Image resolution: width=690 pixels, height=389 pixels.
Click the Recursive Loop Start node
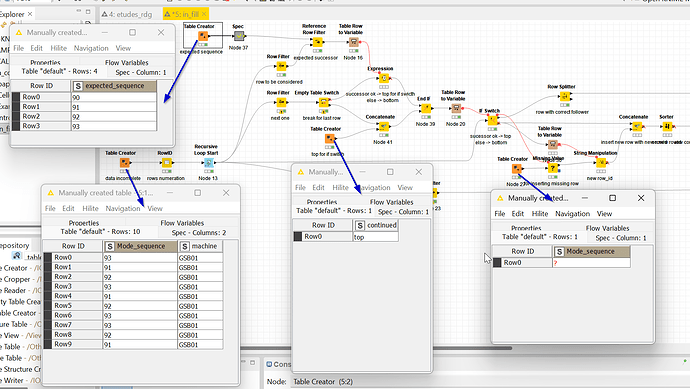click(x=209, y=162)
